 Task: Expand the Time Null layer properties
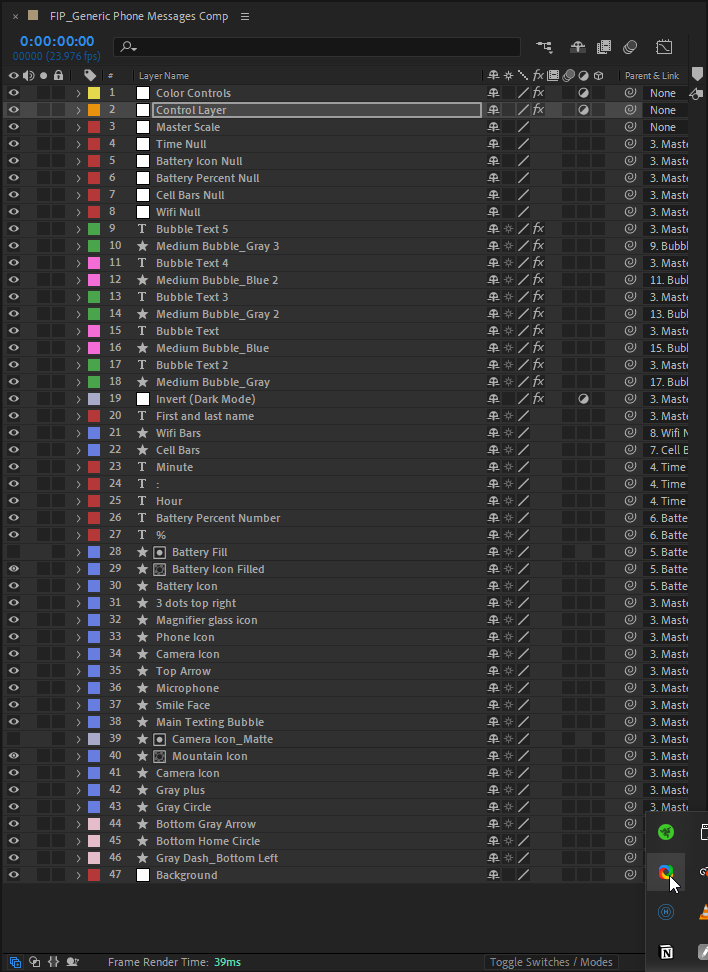[x=79, y=144]
